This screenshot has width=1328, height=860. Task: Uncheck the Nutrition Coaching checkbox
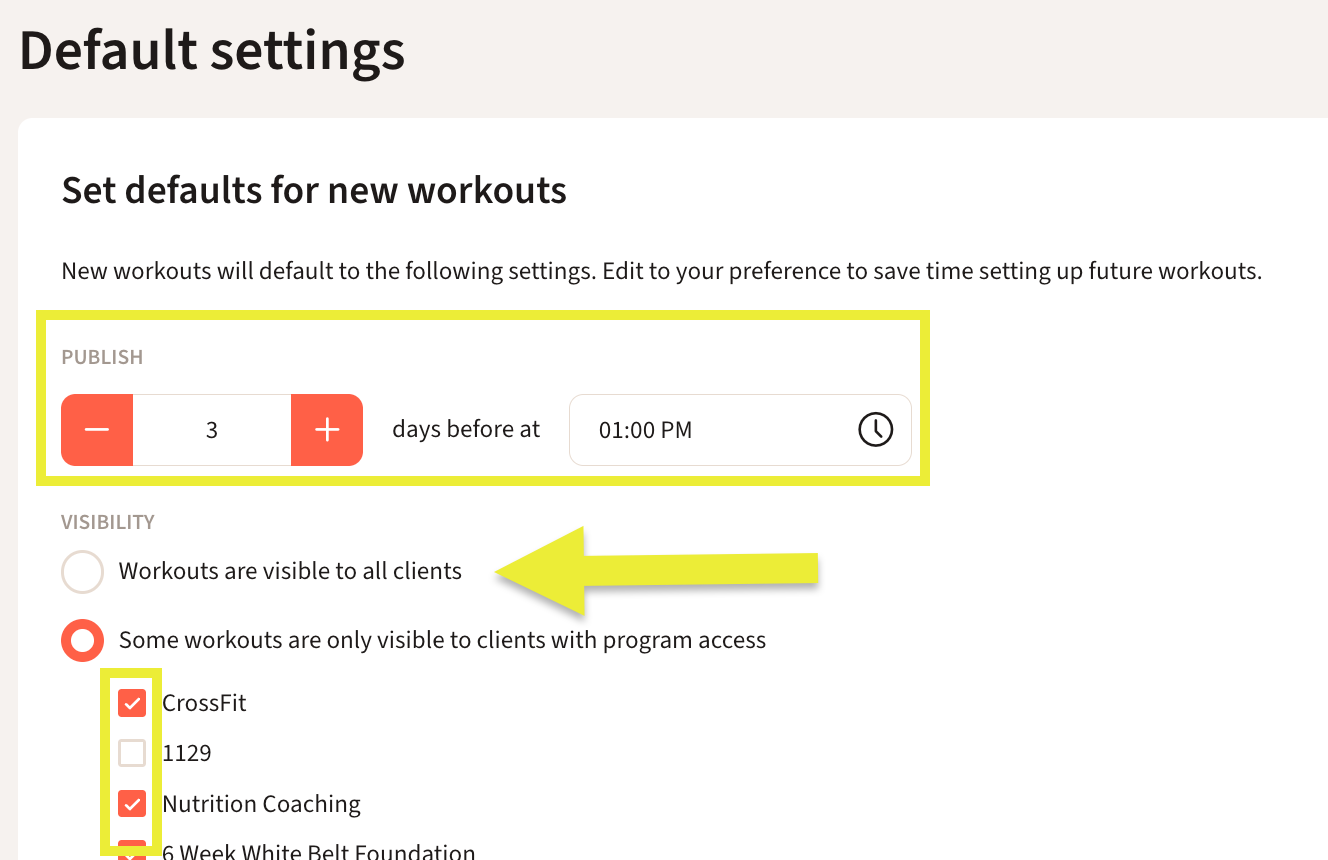[132, 803]
